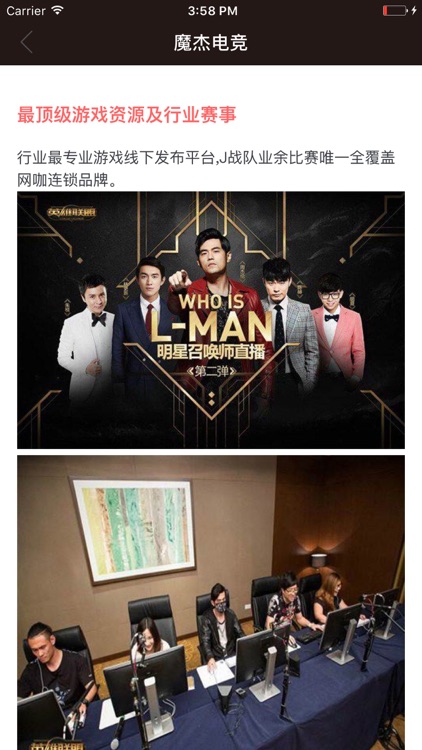Tap the man in white suit
This screenshot has width=422, height=750.
pyautogui.click(x=87, y=335)
